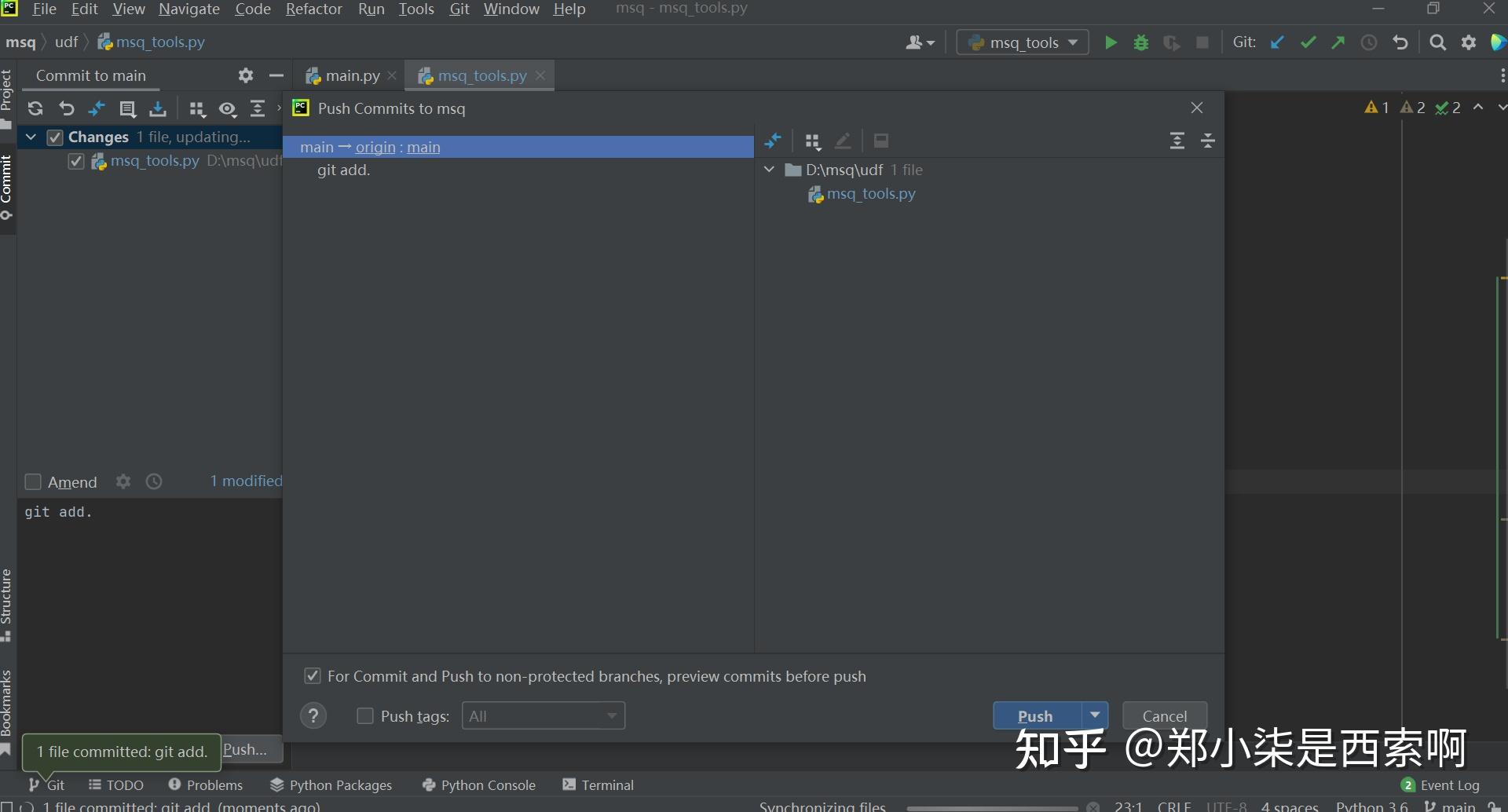The height and width of the screenshot is (812, 1508).
Task: Enable the Amend commit option
Action: coord(33,481)
